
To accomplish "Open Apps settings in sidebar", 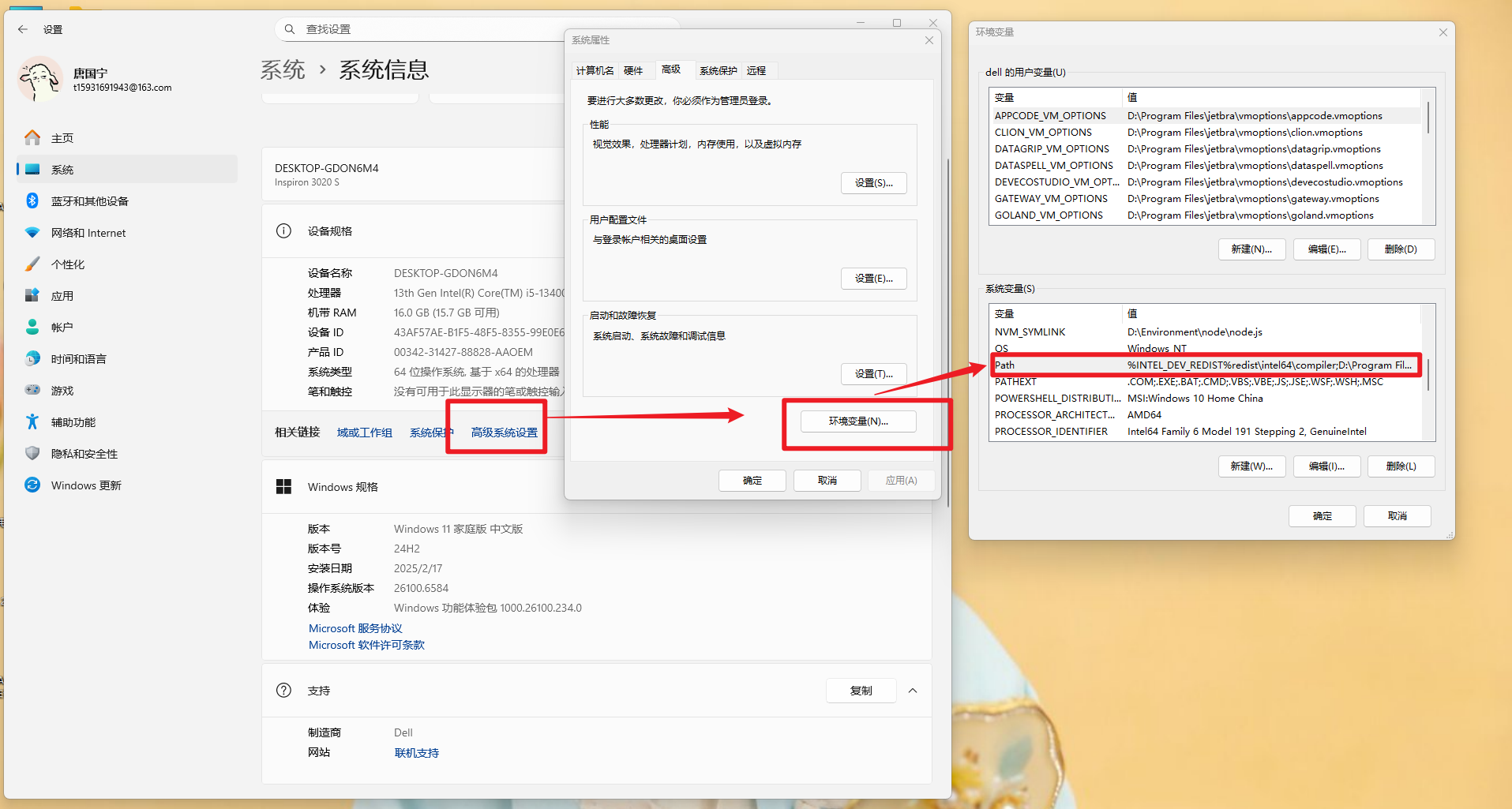I will 126,296.
